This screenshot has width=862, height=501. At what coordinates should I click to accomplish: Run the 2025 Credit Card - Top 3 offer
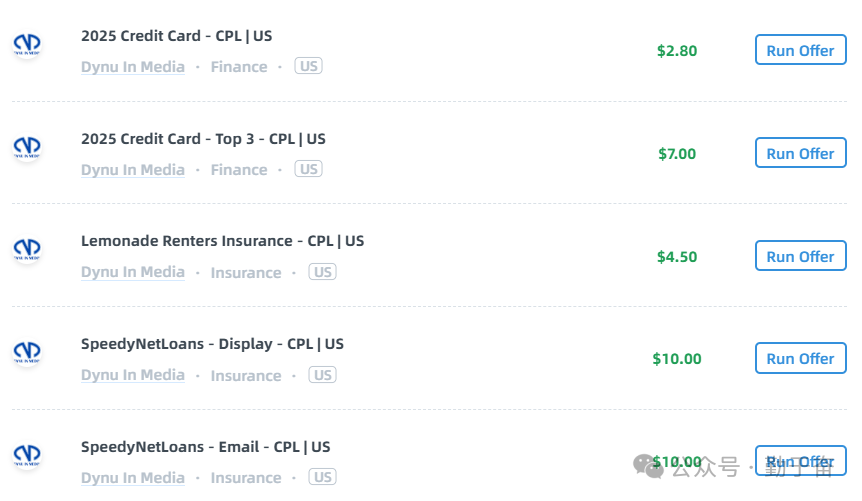800,153
